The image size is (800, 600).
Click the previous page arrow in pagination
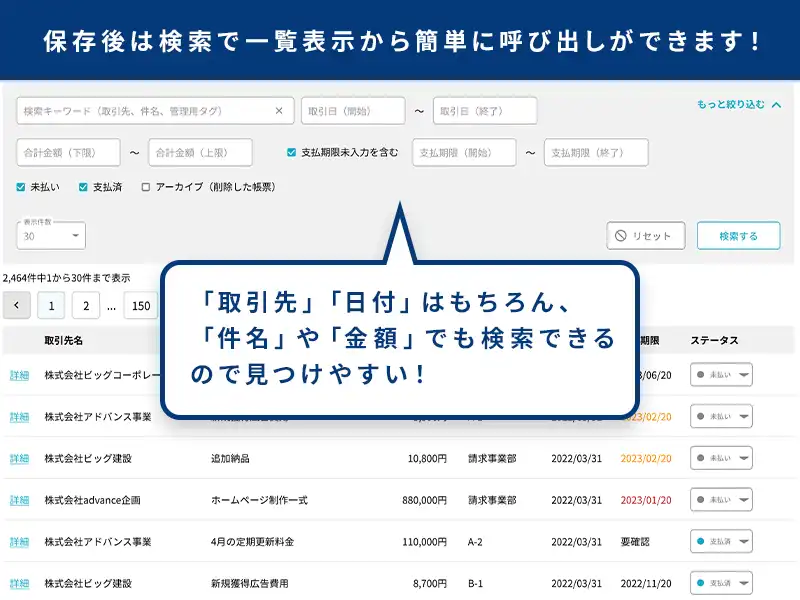[17, 306]
